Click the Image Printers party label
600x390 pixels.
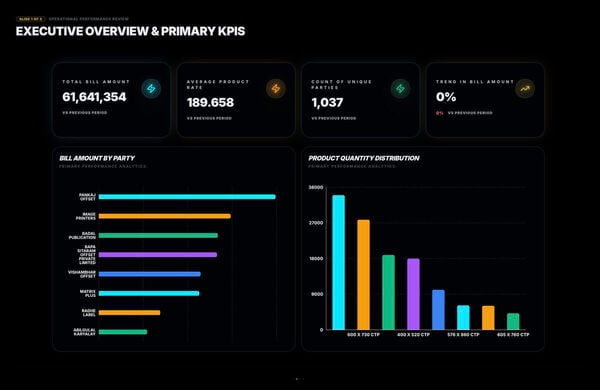coord(86,216)
